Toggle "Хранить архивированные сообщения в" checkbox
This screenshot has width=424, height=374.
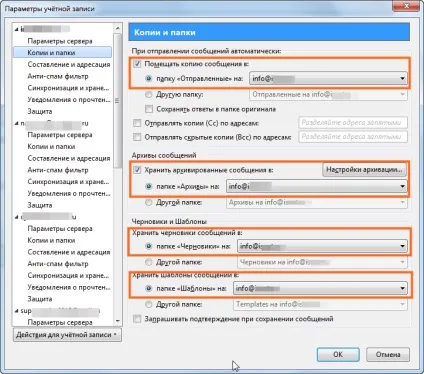tap(137, 170)
